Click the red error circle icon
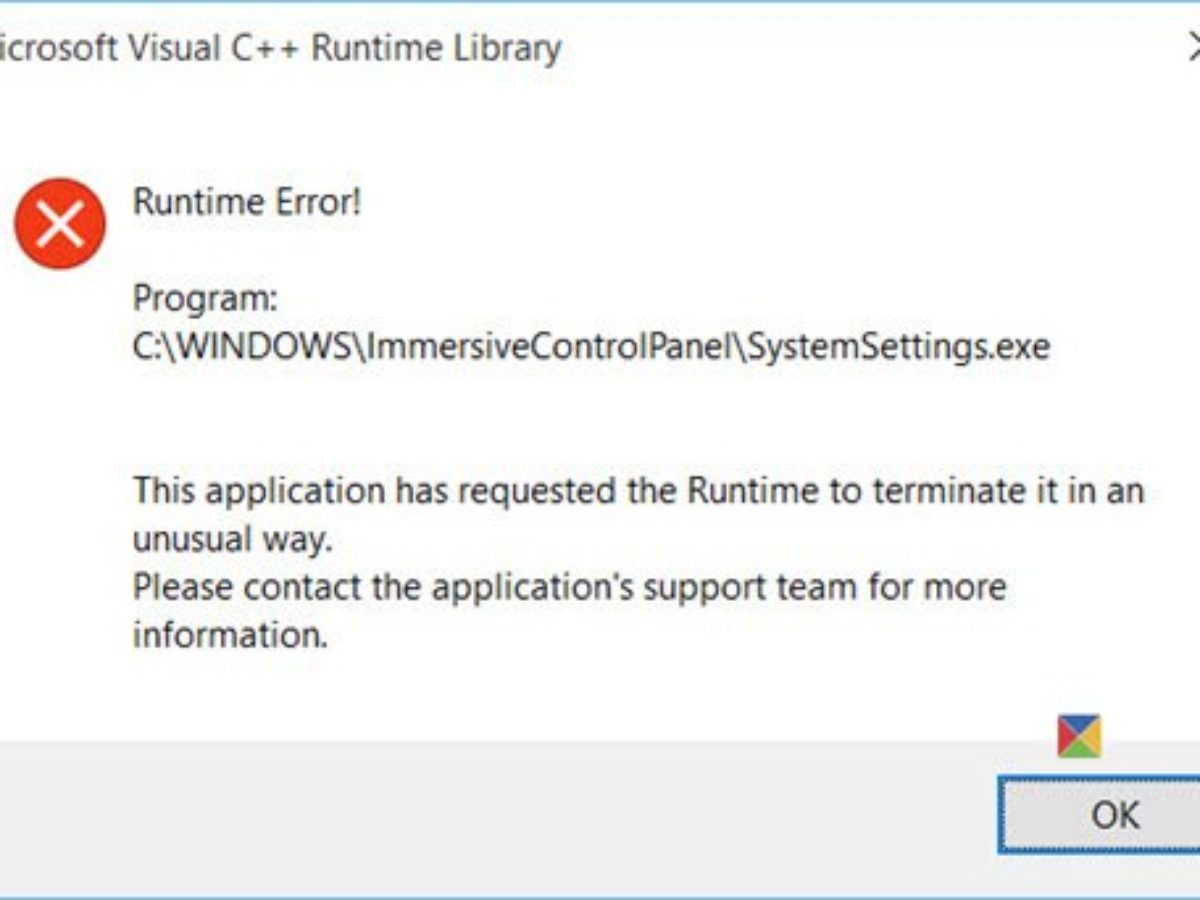The image size is (1200, 900). click(x=60, y=224)
